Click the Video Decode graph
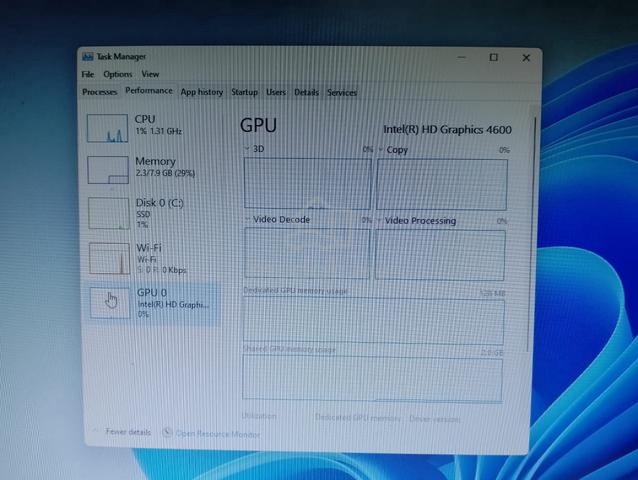This screenshot has height=480, width=638. click(307, 253)
